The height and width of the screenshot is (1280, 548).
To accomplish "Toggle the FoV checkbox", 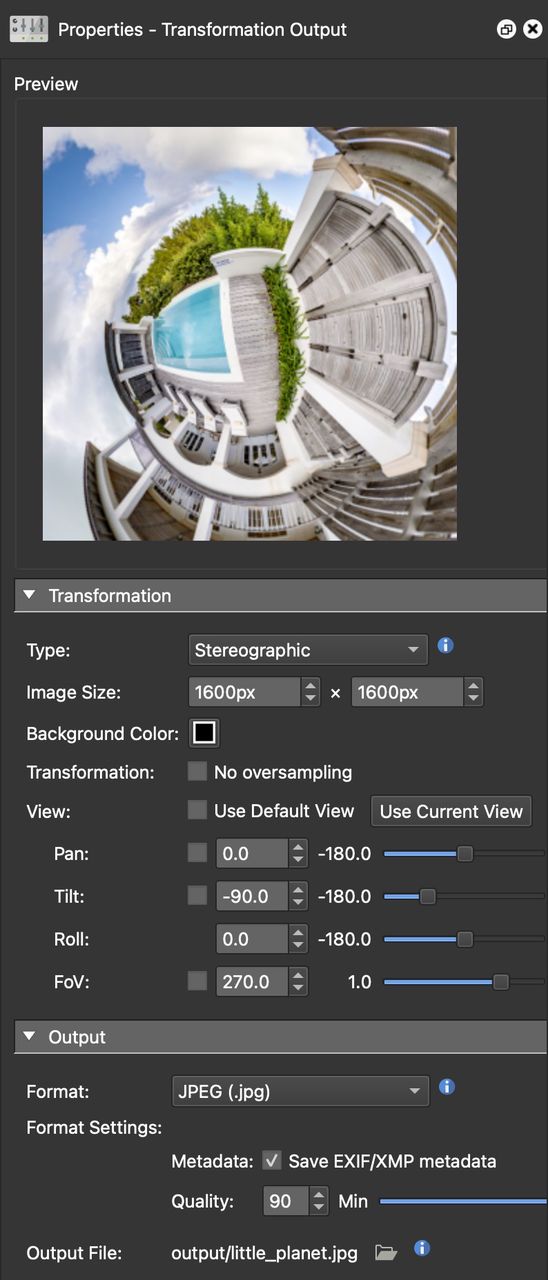I will point(198,982).
